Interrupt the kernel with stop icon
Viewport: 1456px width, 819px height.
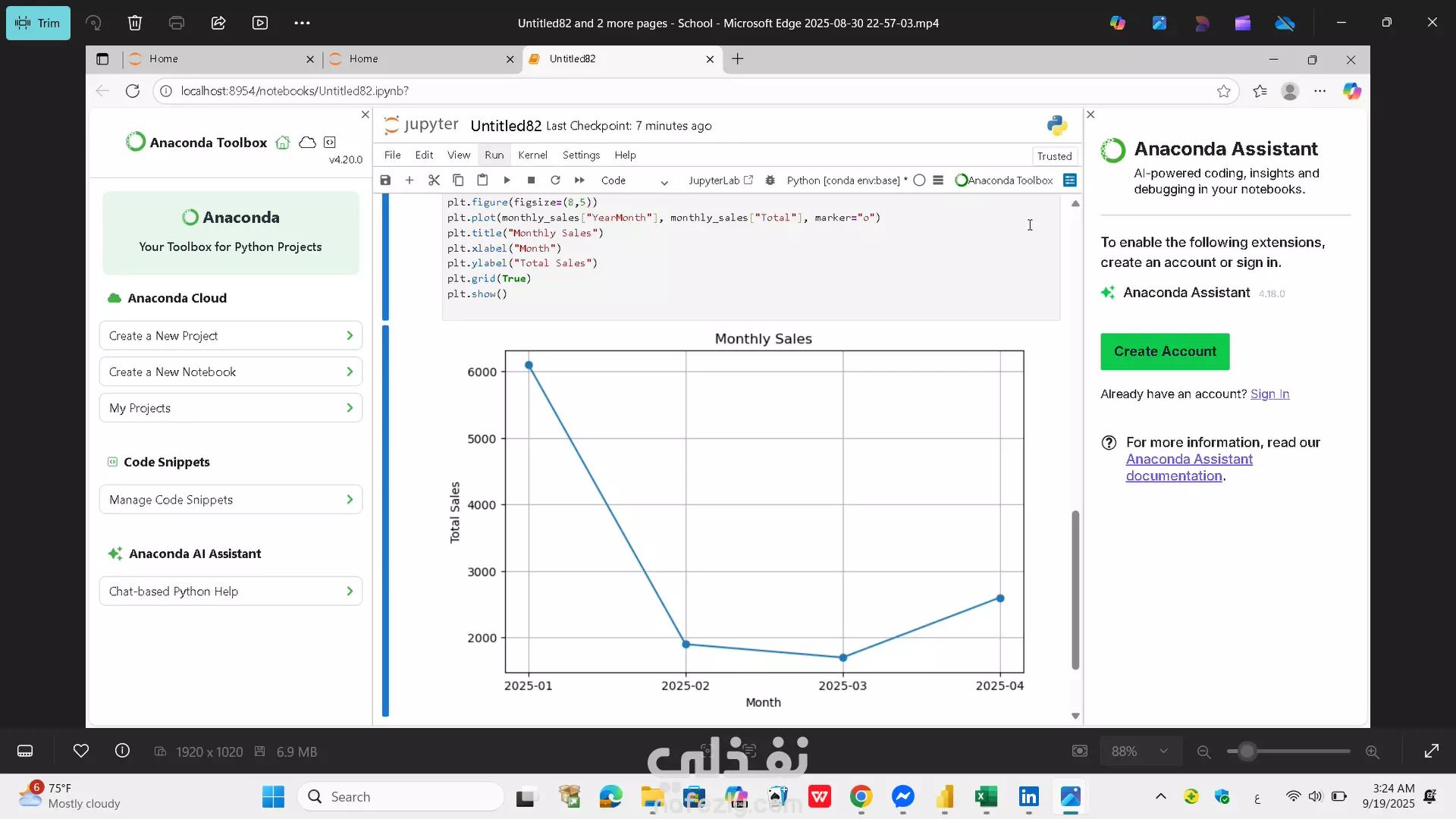(531, 180)
